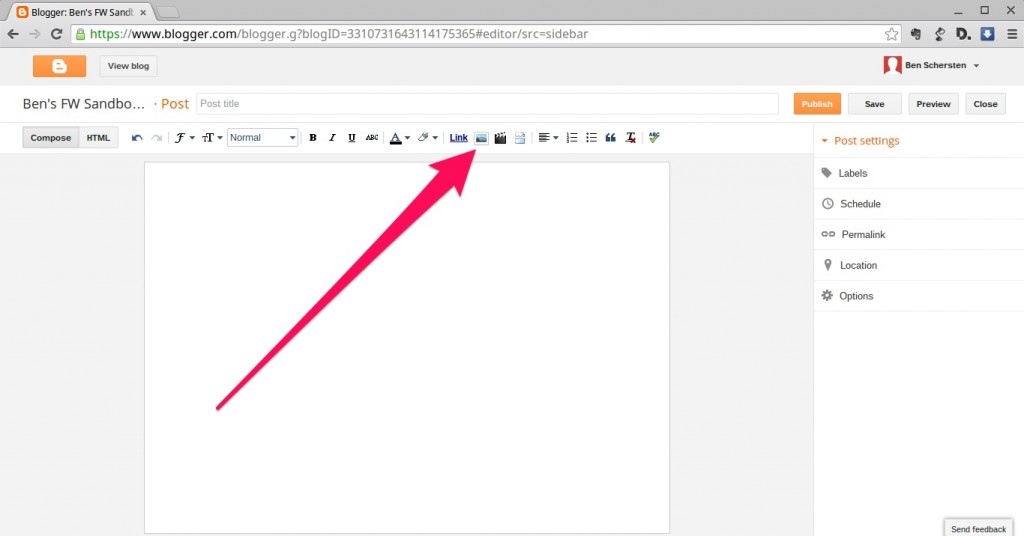1024x536 pixels.
Task: Click the browser back arrow
Action: coord(13,34)
